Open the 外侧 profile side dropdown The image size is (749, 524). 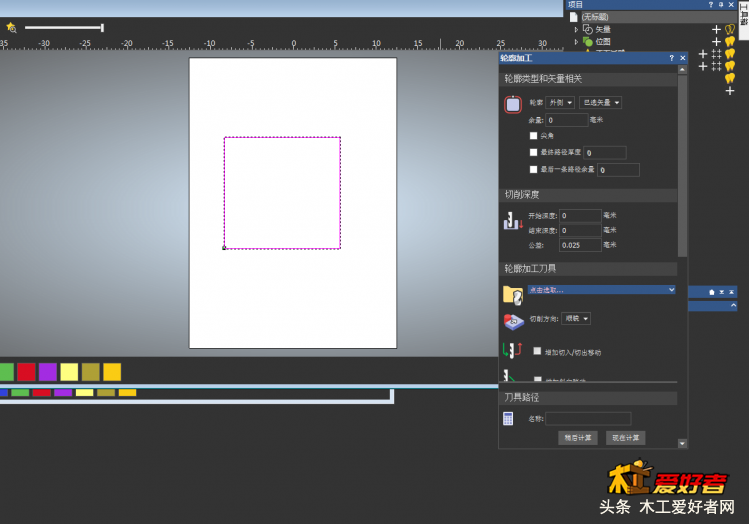[x=560, y=103]
